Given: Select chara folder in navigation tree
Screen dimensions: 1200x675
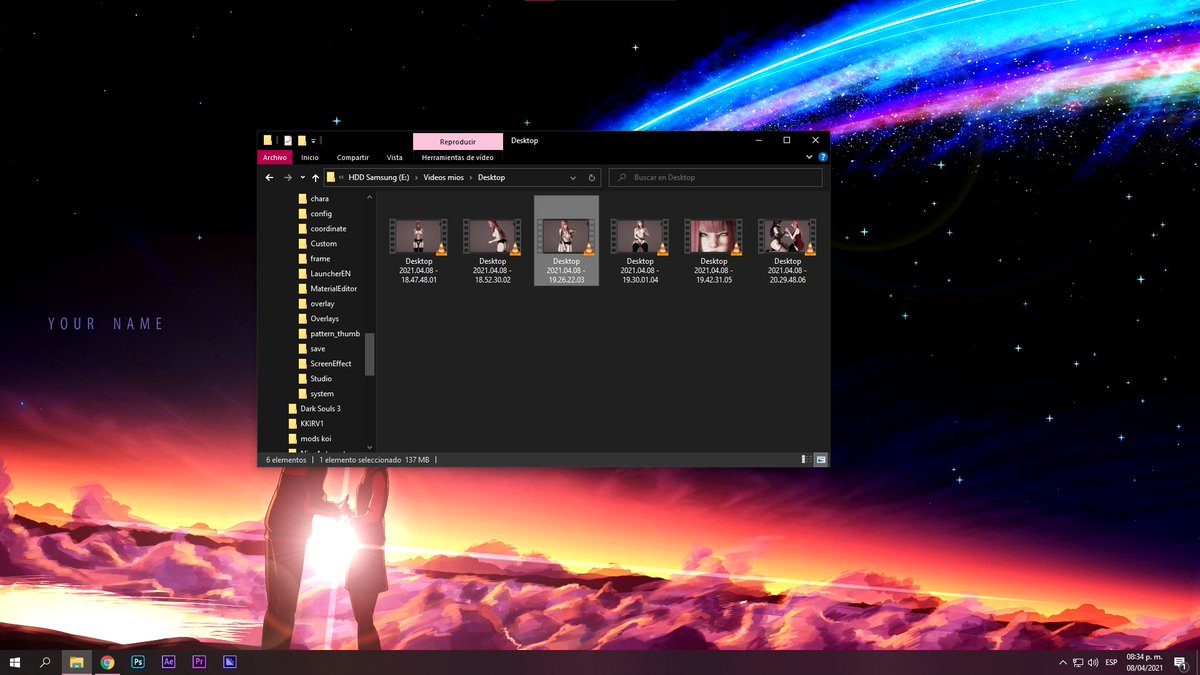Looking at the screenshot, I should [312, 198].
